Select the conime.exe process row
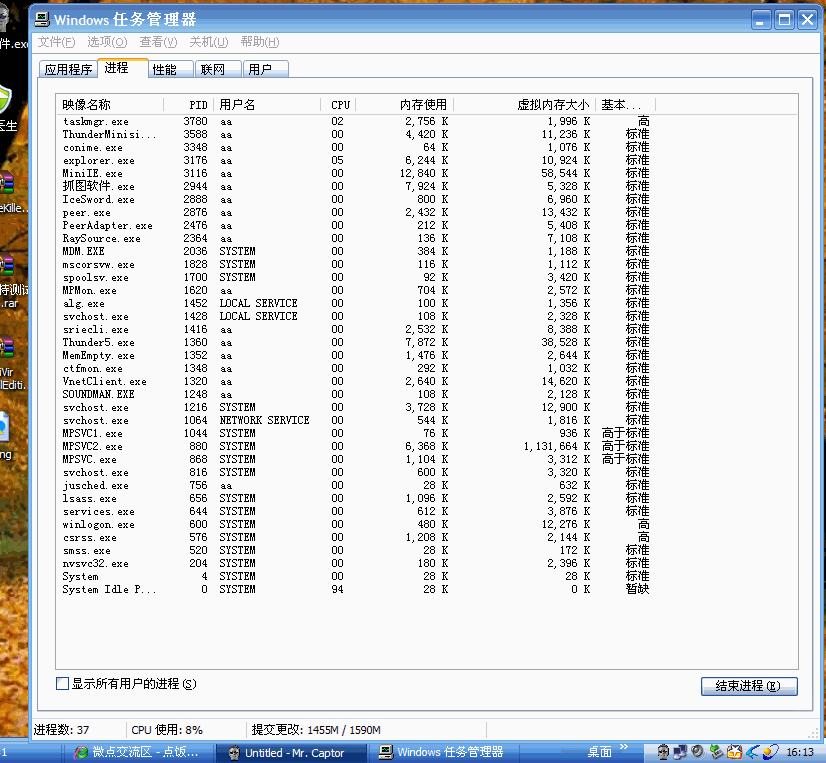Image resolution: width=826 pixels, height=763 pixels. coord(356,148)
